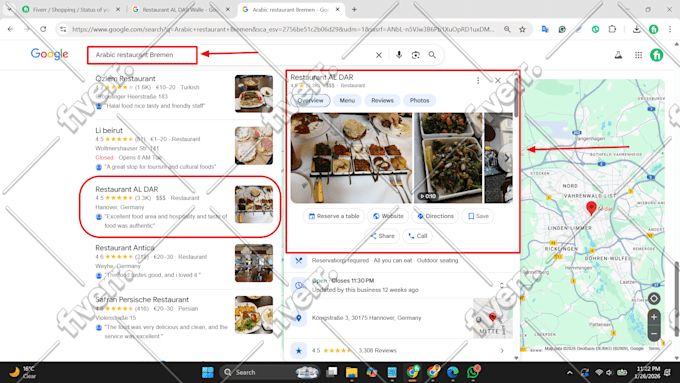
Task: Click the Safran Persische food thumbnail
Action: (254, 315)
